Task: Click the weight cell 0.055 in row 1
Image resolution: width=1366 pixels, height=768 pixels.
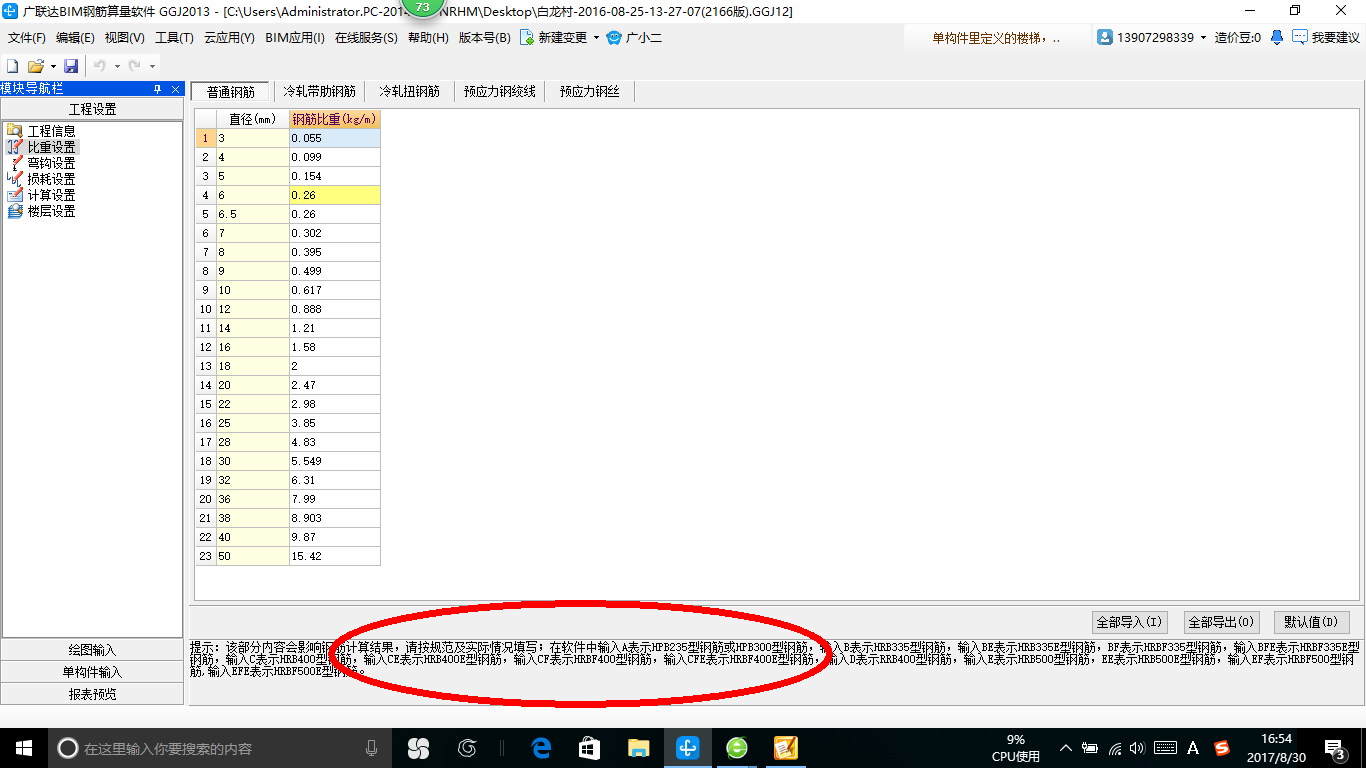Action: [x=335, y=138]
